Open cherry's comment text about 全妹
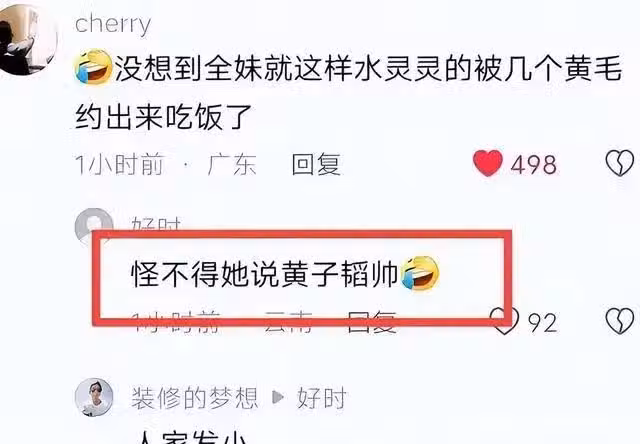The image size is (640, 444). (349, 92)
